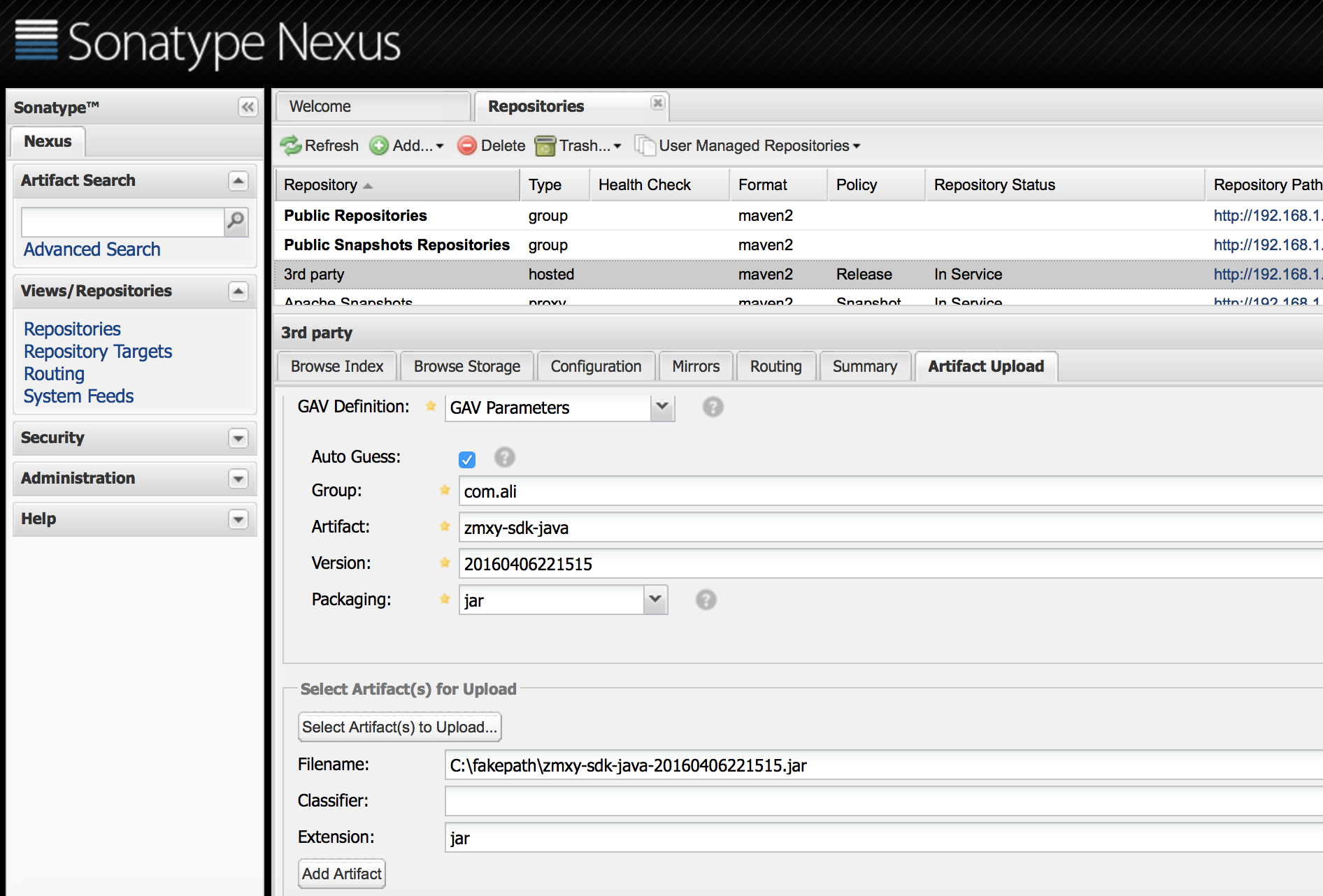This screenshot has height=896, width=1323.
Task: Open the Routing tab for 3rd party
Action: 776,366
